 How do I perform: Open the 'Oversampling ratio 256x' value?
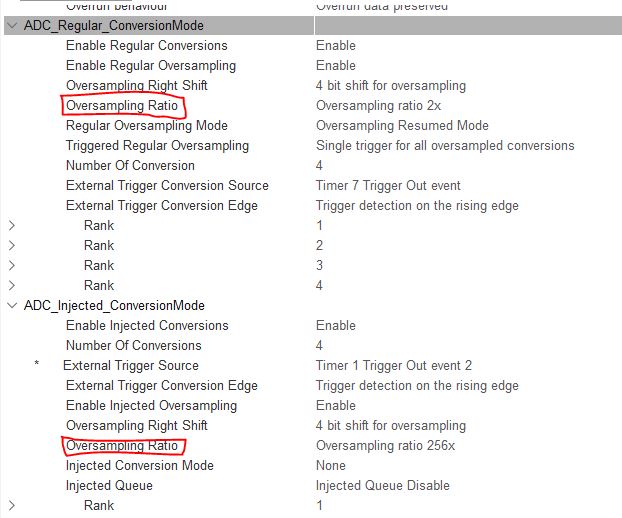tap(385, 446)
